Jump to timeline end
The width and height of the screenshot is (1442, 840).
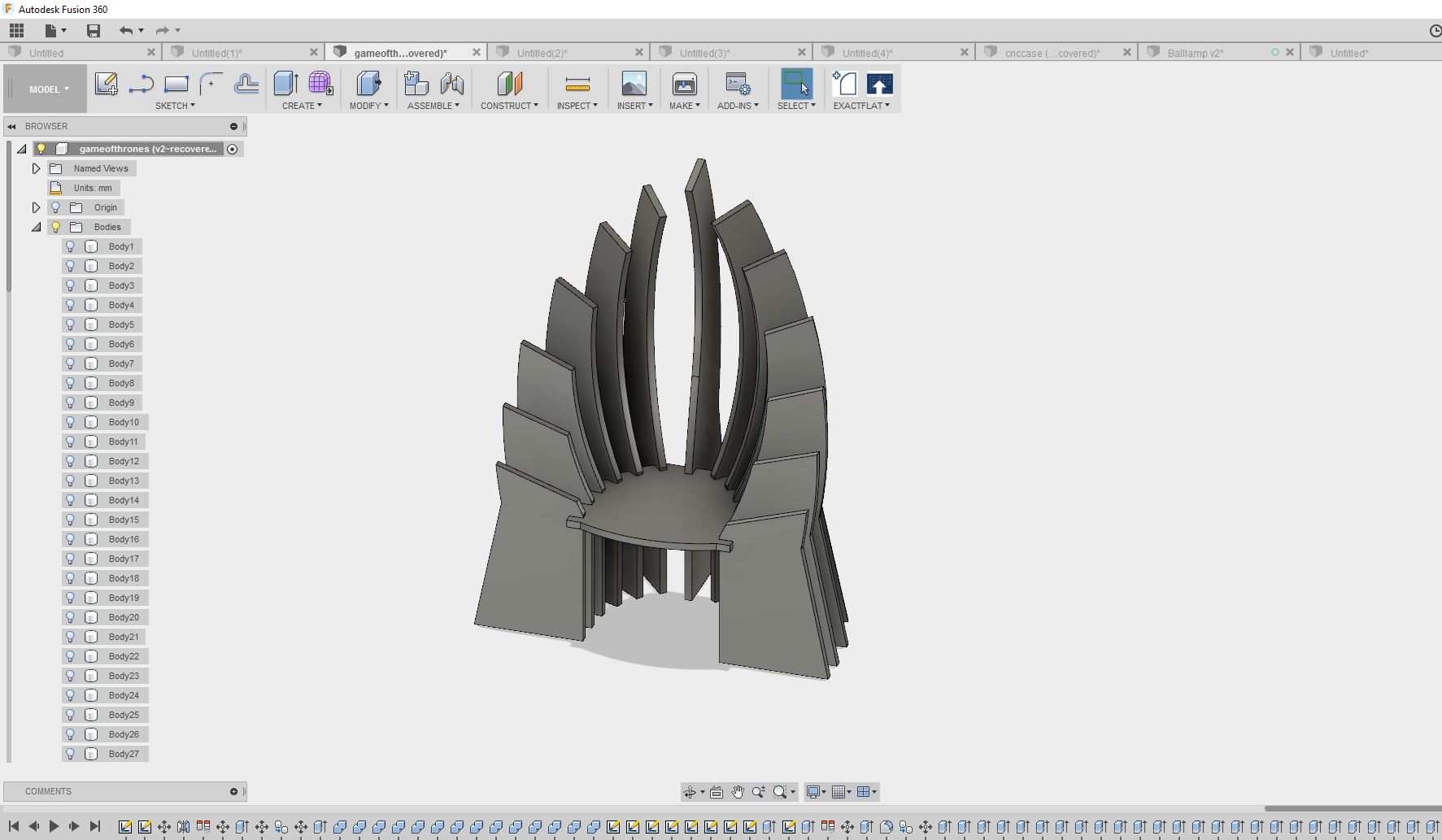94,826
